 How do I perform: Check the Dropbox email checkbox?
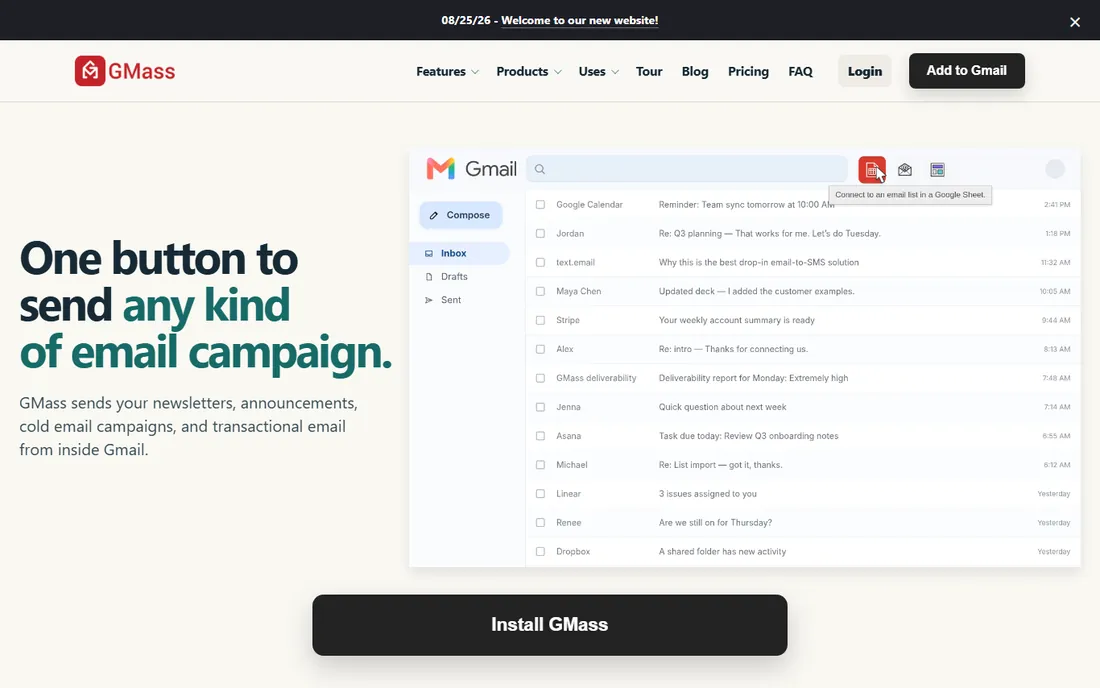pyautogui.click(x=540, y=551)
